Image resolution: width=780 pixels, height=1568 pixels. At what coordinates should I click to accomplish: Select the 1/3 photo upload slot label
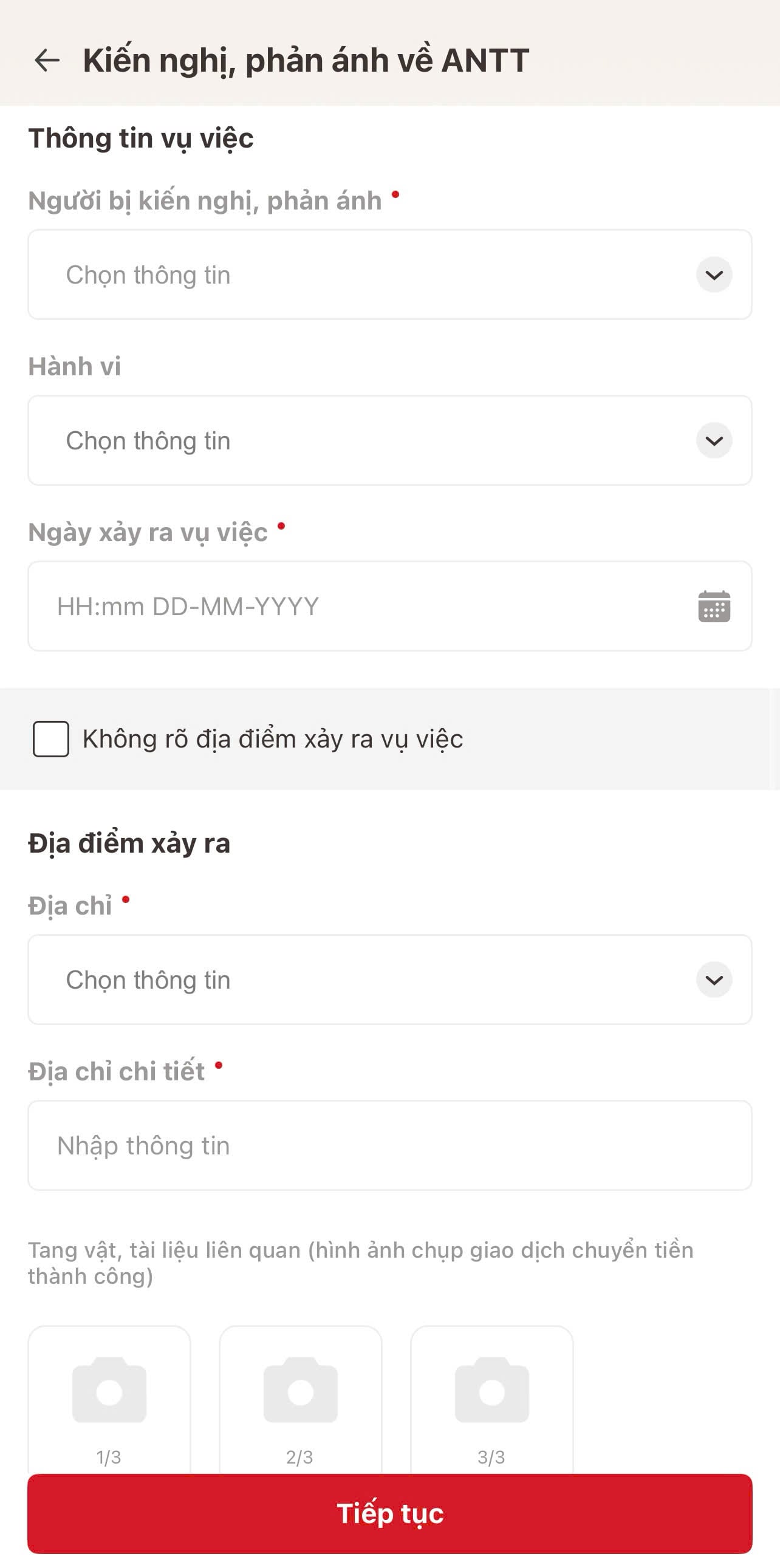(x=109, y=1457)
